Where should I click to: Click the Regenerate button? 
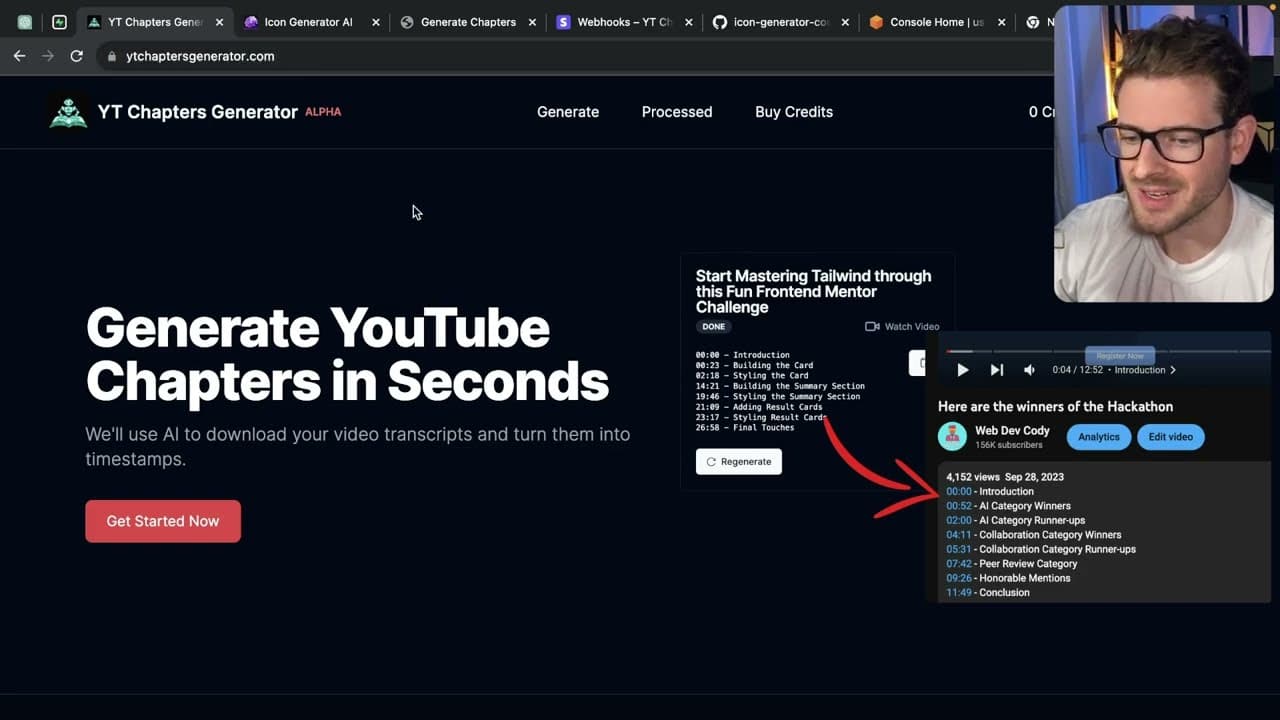point(739,462)
